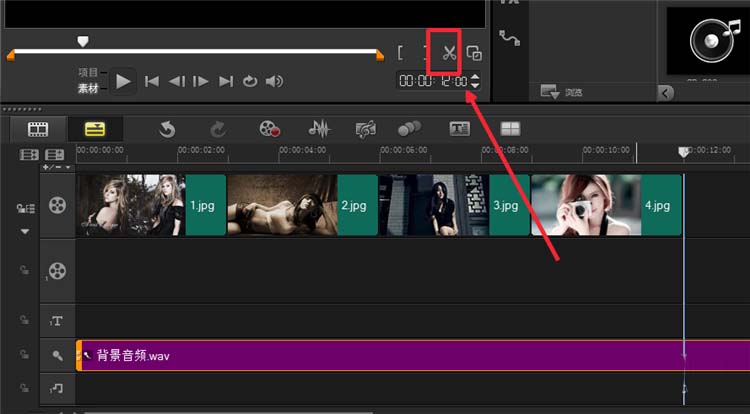Click the preview scrubber handle
The image size is (750, 414).
click(x=83, y=42)
